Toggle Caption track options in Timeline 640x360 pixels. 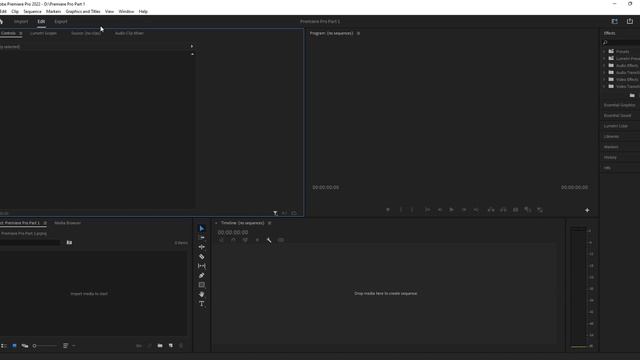[x=281, y=240]
